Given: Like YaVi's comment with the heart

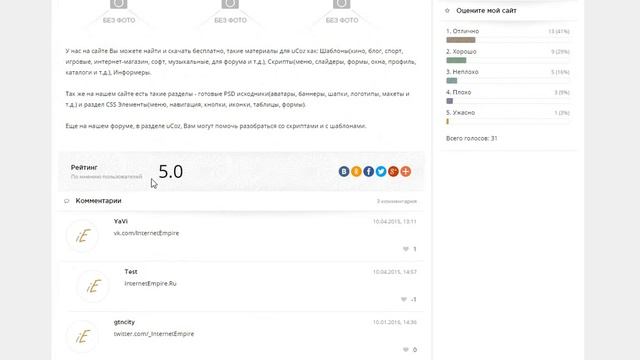Looking at the screenshot, I should [406, 249].
